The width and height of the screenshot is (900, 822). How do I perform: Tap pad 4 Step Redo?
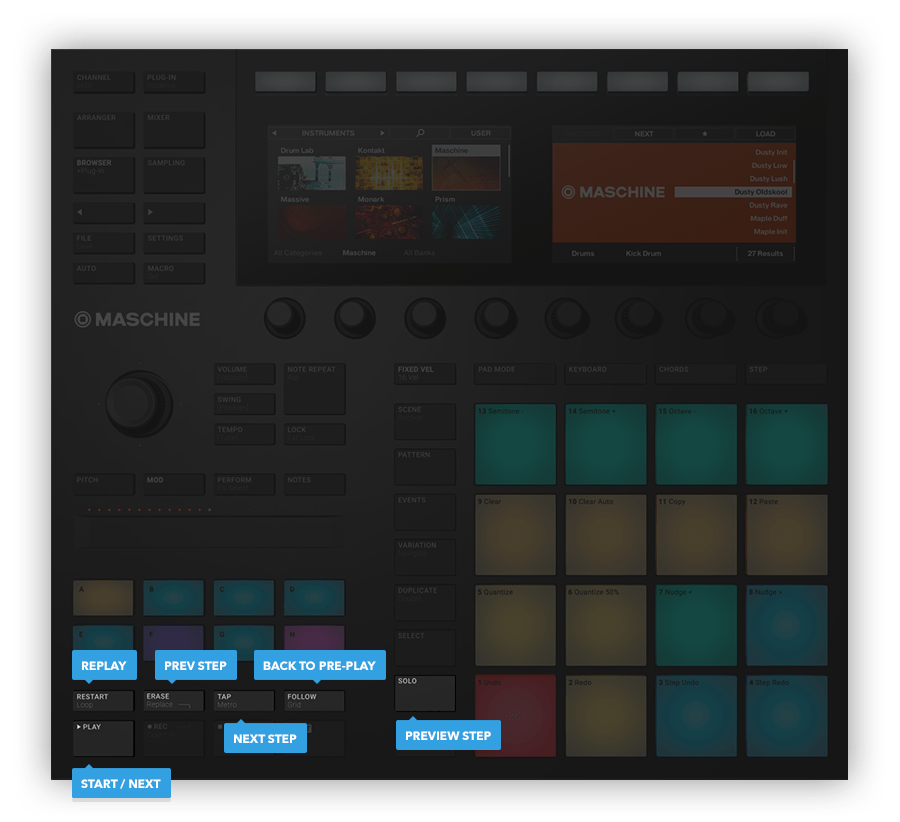pos(787,715)
